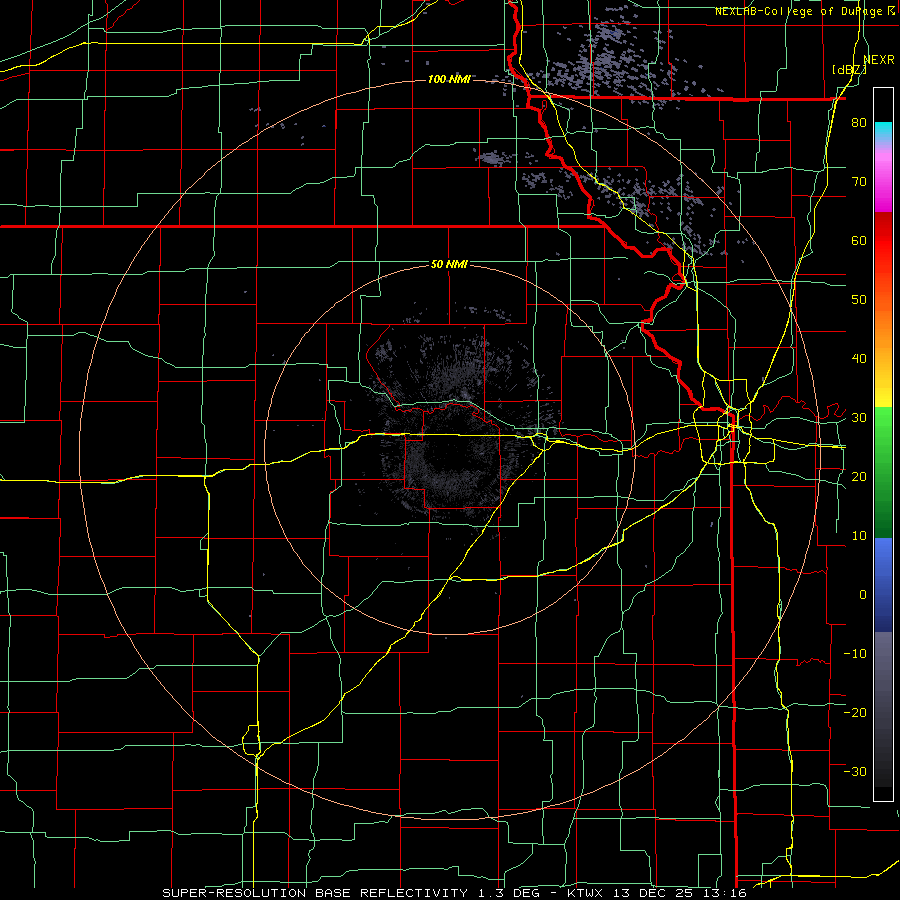The width and height of the screenshot is (900, 900).
Task: Click the [dBZ] legend unit label
Action: pos(849,70)
